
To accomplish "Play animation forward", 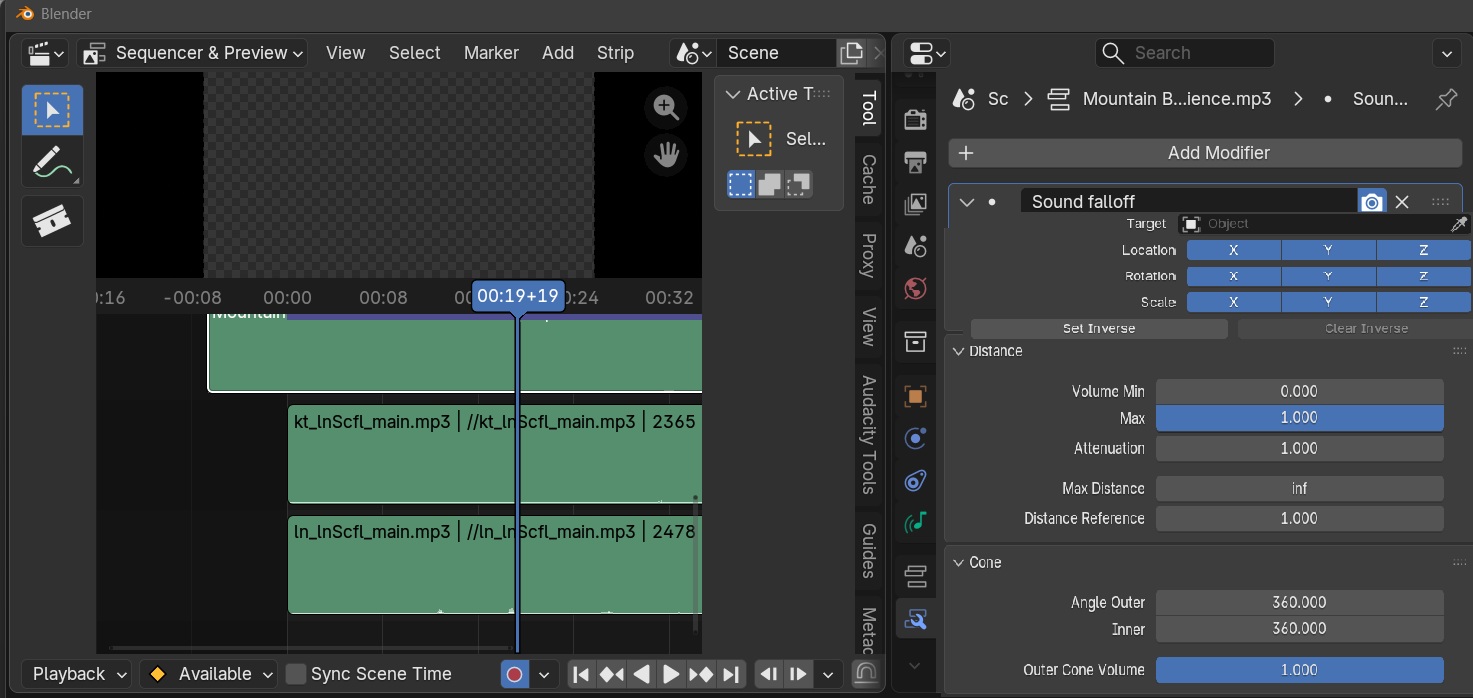I will pyautogui.click(x=671, y=674).
